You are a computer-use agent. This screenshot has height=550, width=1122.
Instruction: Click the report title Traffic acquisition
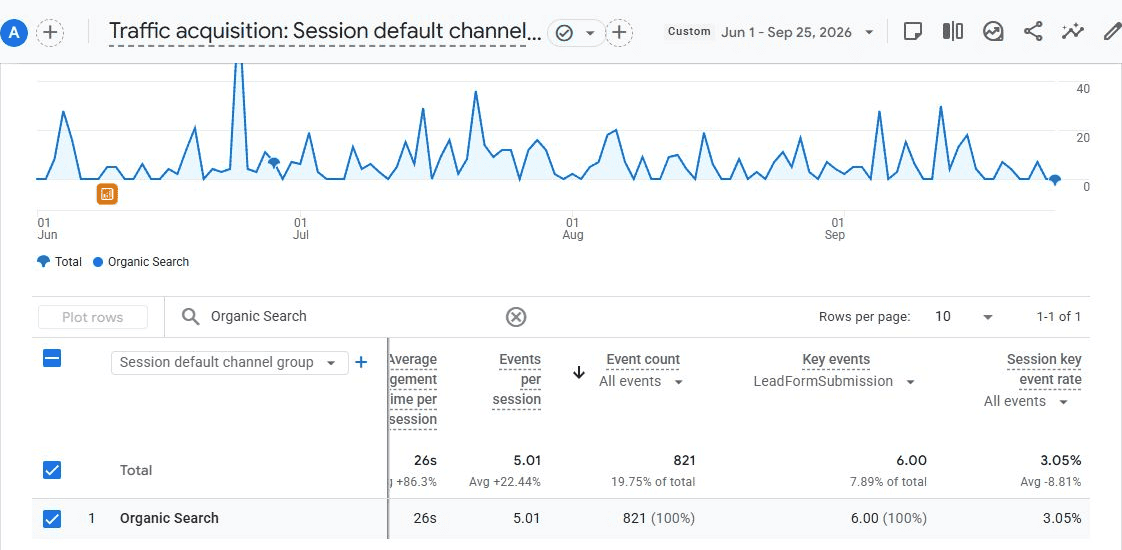pos(326,32)
